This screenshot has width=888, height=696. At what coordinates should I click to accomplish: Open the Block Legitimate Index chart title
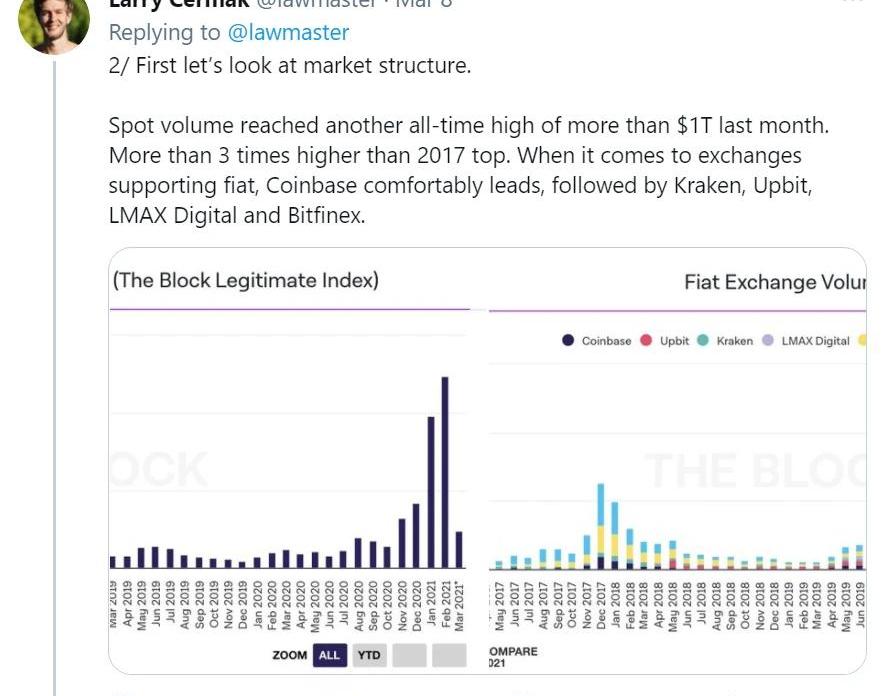click(x=246, y=280)
